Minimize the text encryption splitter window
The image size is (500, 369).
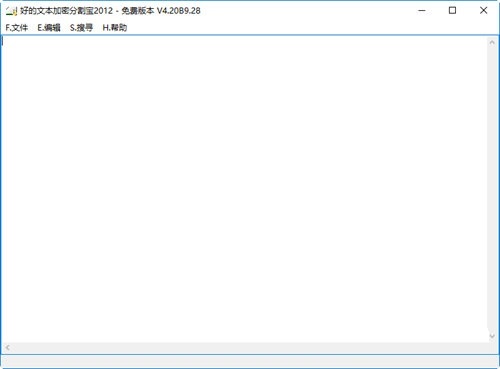(422, 11)
